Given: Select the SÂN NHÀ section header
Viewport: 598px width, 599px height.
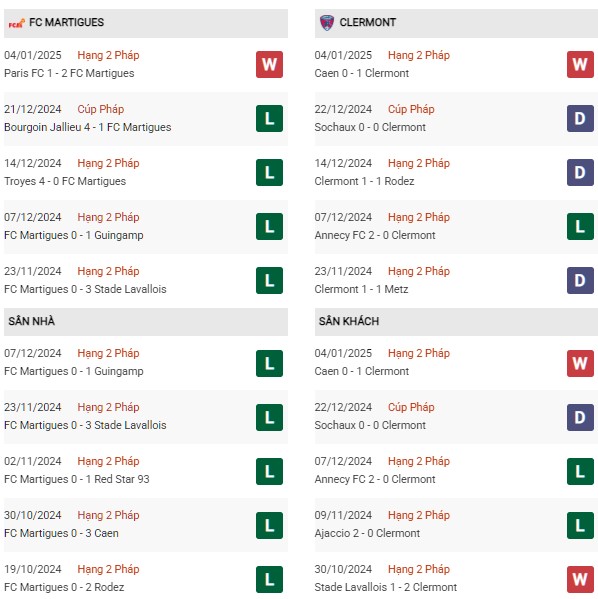Looking at the screenshot, I should pyautogui.click(x=146, y=322).
